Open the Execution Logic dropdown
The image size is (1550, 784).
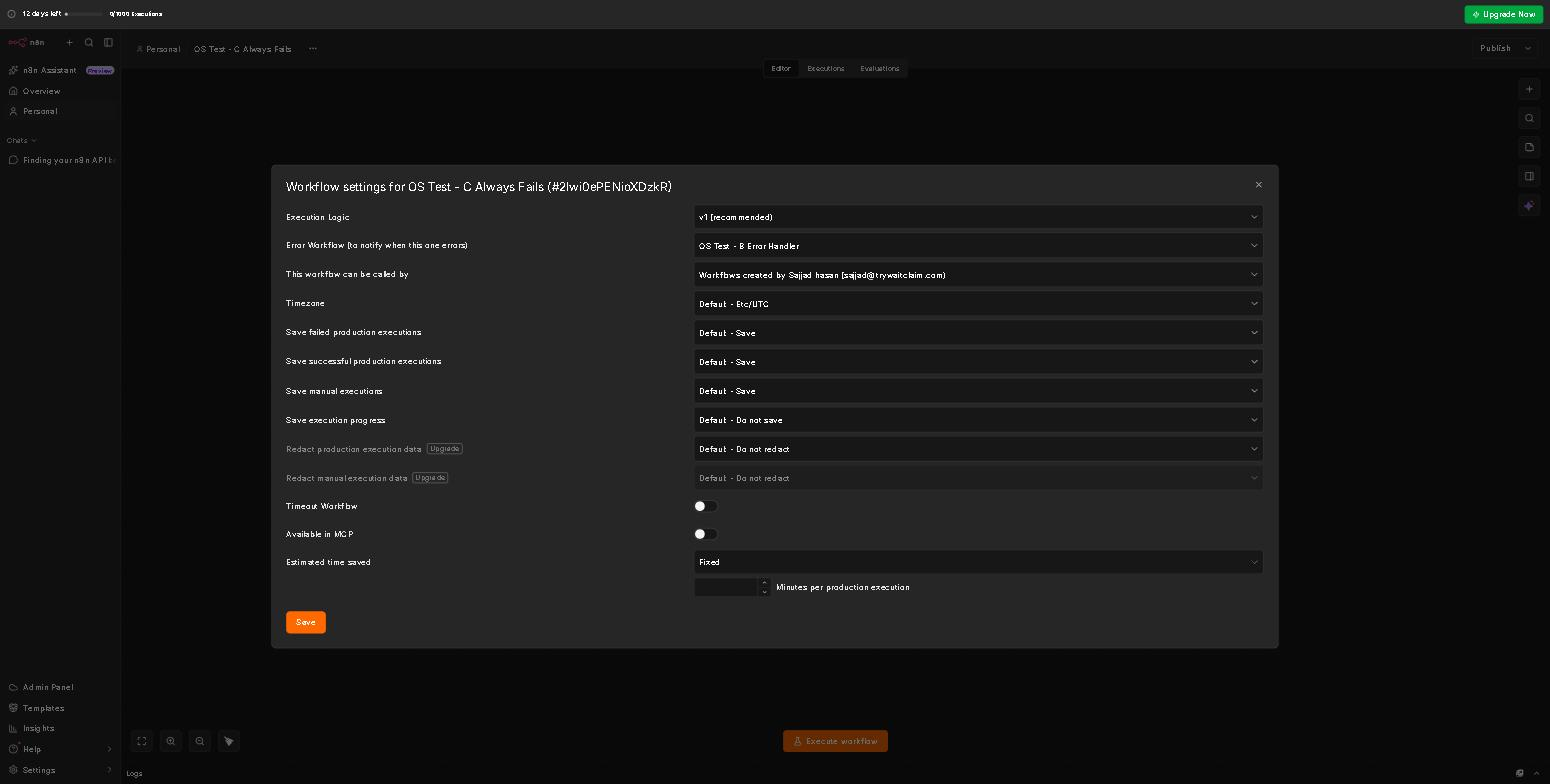978,217
